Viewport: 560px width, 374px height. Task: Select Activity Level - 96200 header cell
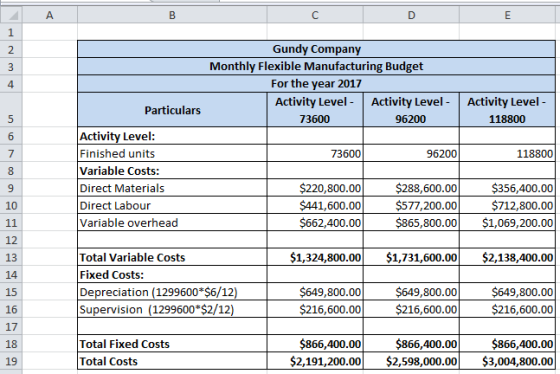(x=411, y=110)
